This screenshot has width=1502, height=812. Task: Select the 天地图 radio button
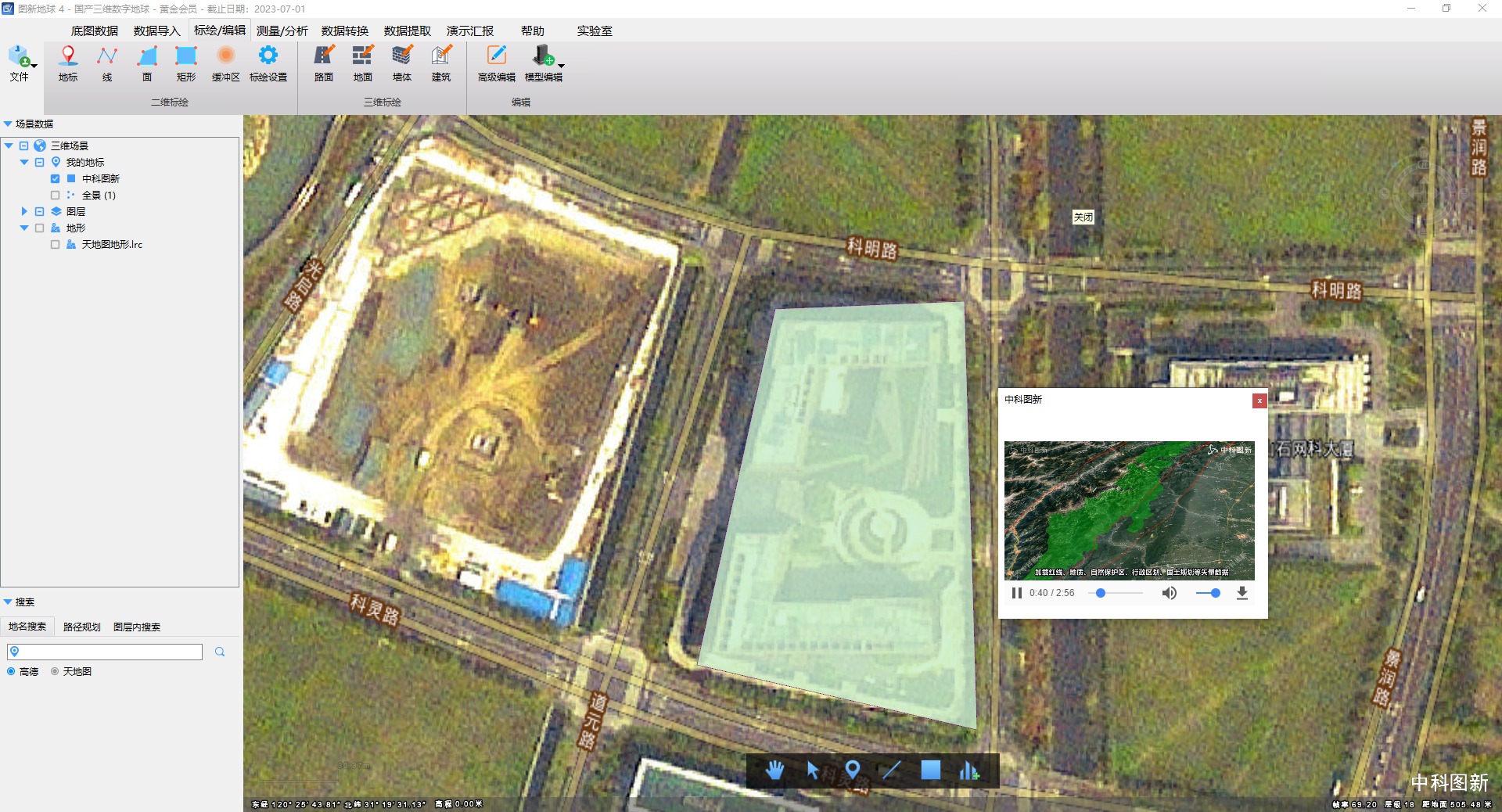click(55, 671)
